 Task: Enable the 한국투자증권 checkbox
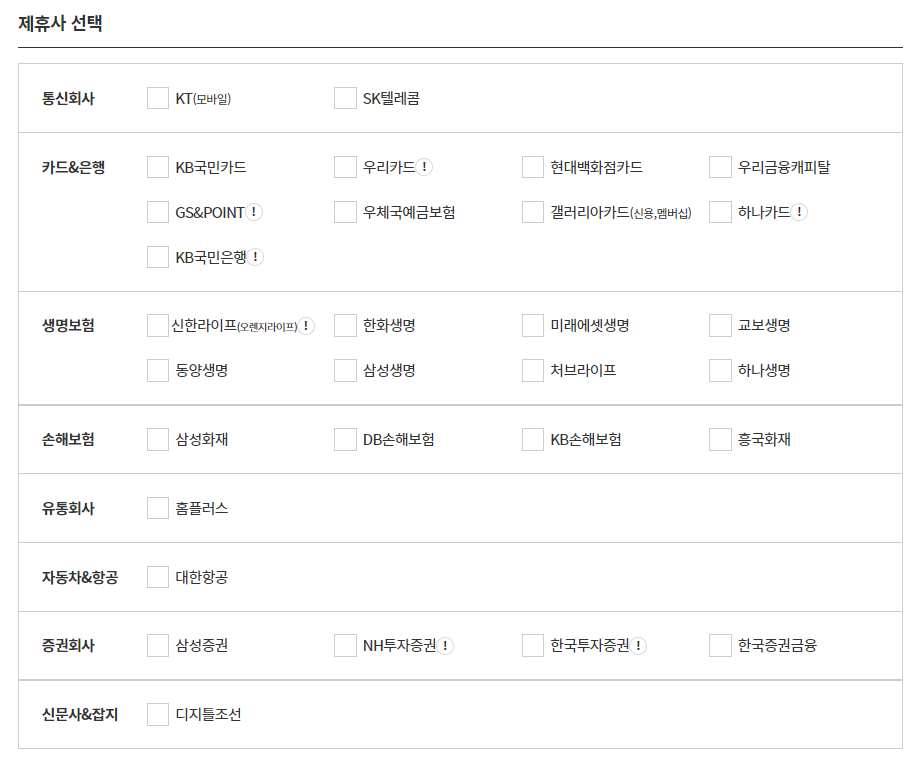[x=533, y=646]
